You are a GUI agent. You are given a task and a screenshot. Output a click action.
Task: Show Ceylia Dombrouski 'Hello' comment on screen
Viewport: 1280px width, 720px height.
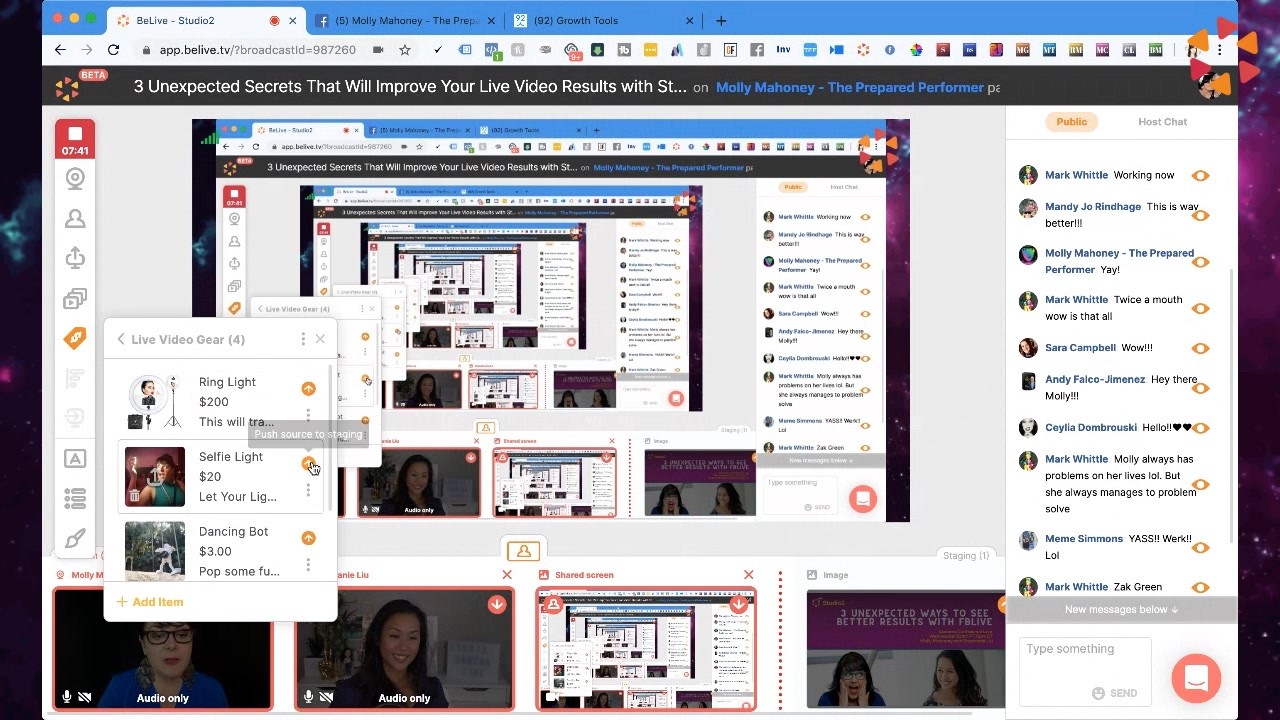coord(1201,428)
